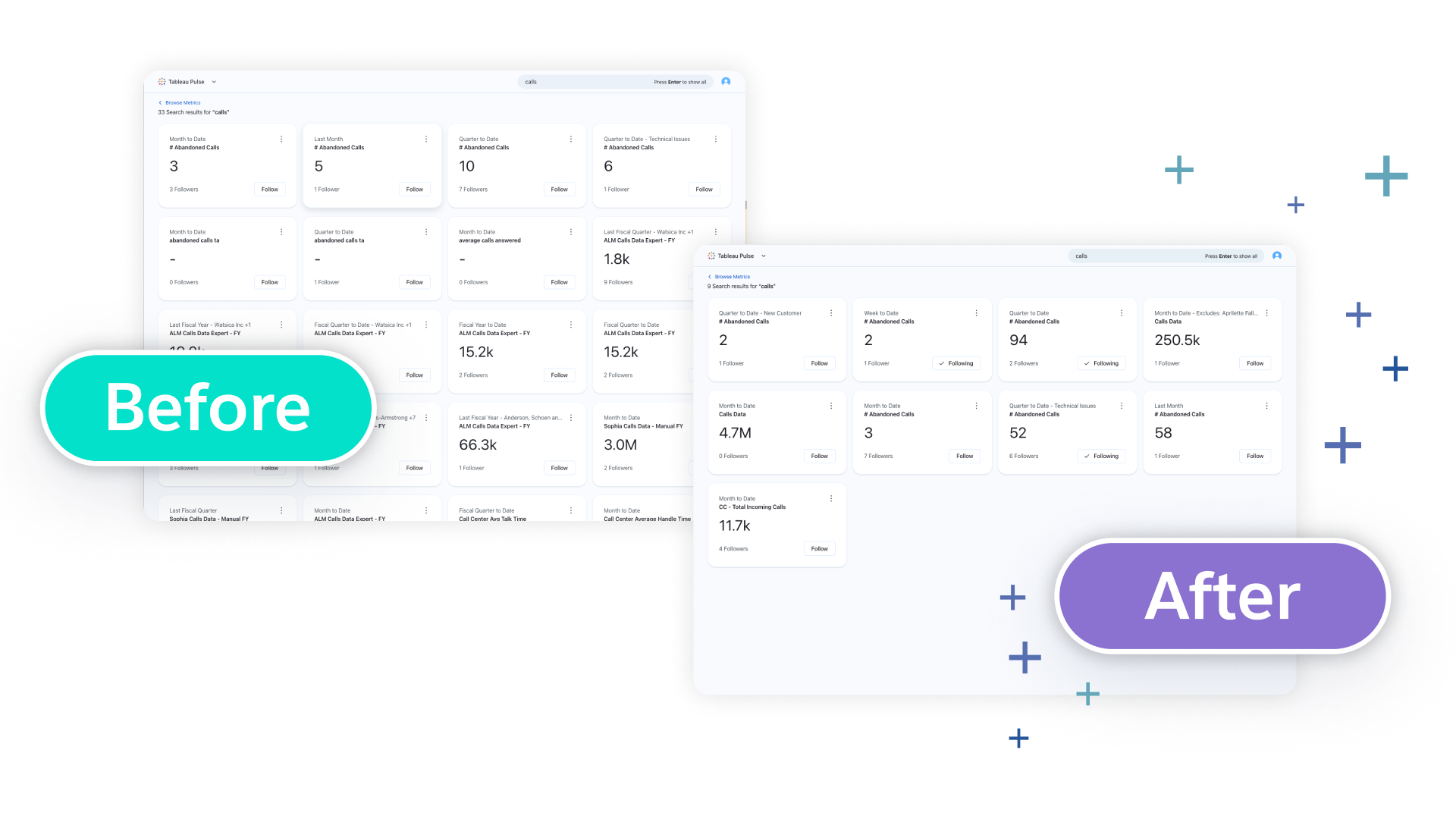
Task: Follow Before window Last Month metric showing 5
Action: click(415, 190)
